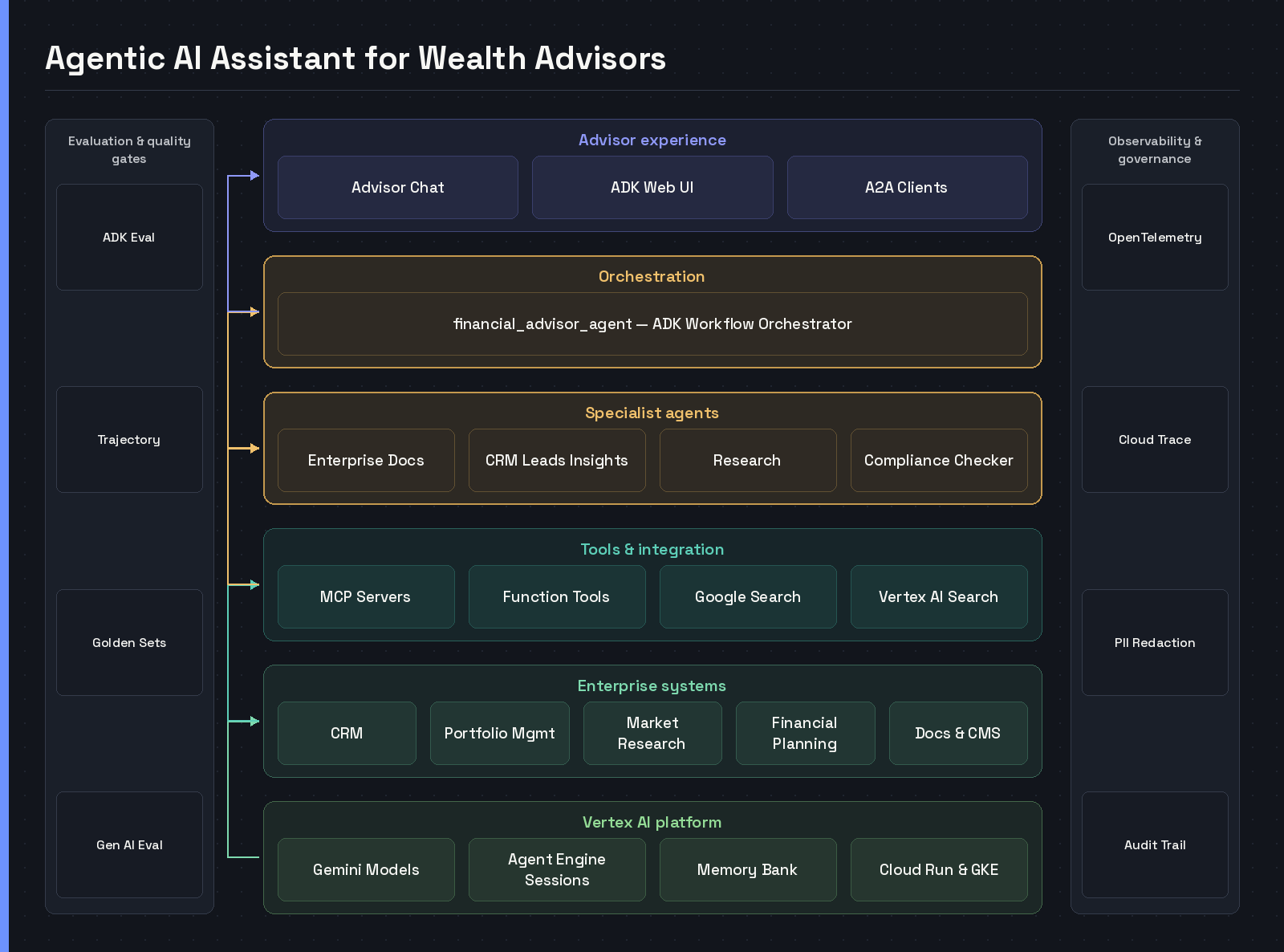This screenshot has width=1284, height=952.
Task: Click the 'Enterprise systems' heading
Action: 652,686
